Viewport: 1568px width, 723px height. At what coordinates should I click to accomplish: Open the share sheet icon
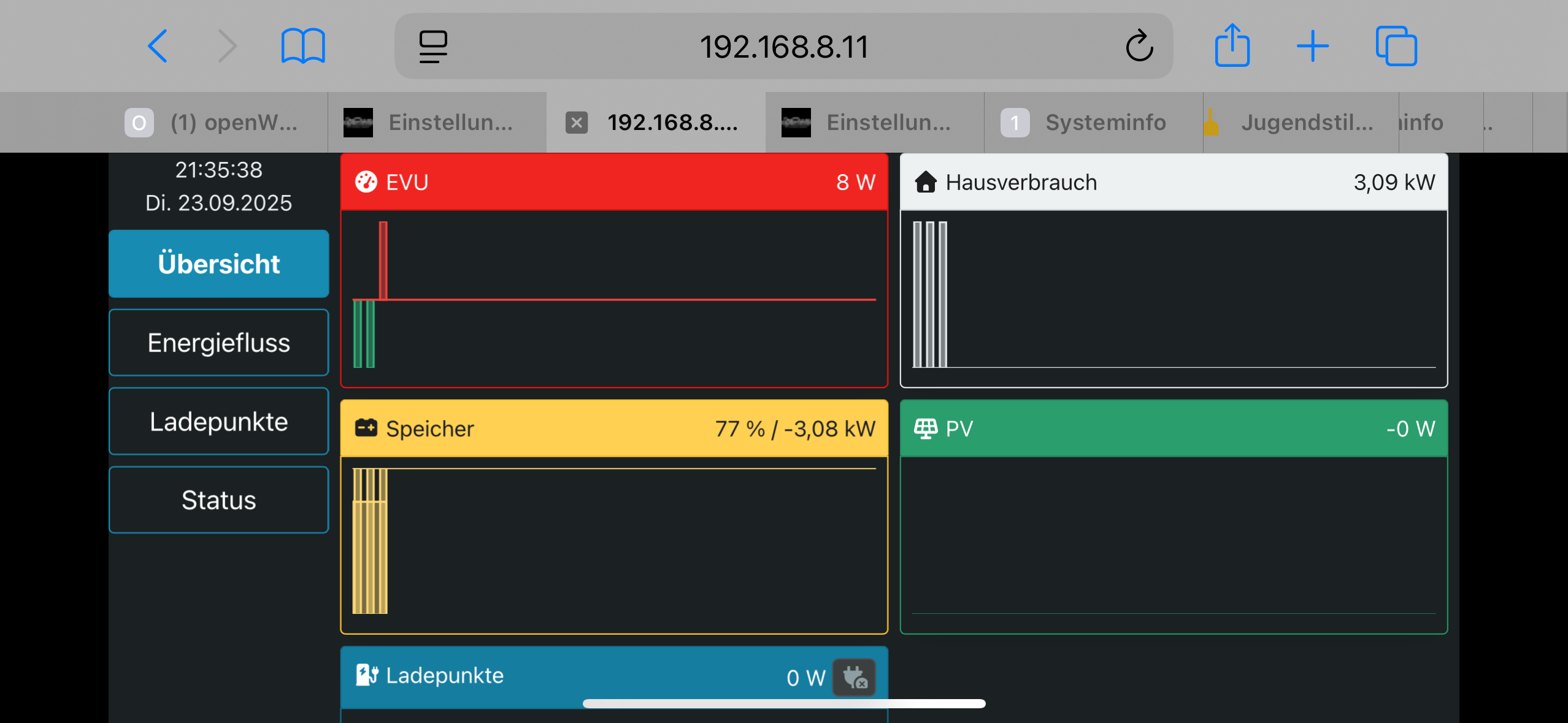1232,46
